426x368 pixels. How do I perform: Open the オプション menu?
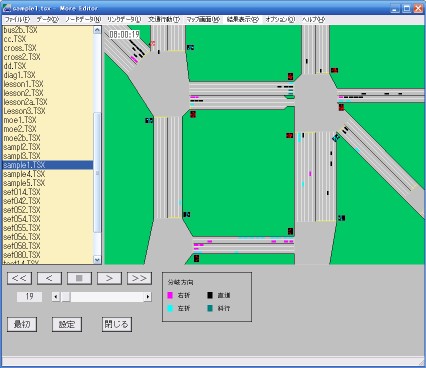click(280, 19)
